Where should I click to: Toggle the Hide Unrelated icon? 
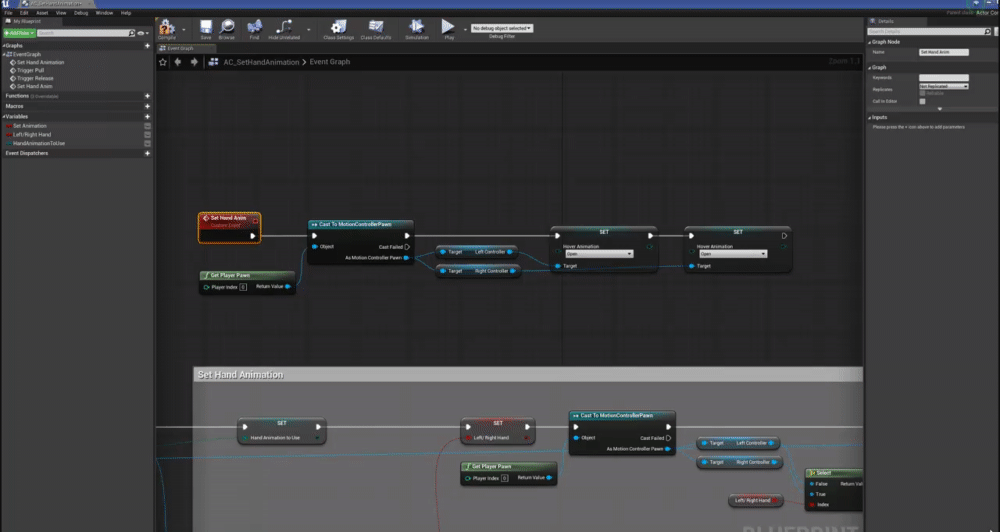point(284,27)
